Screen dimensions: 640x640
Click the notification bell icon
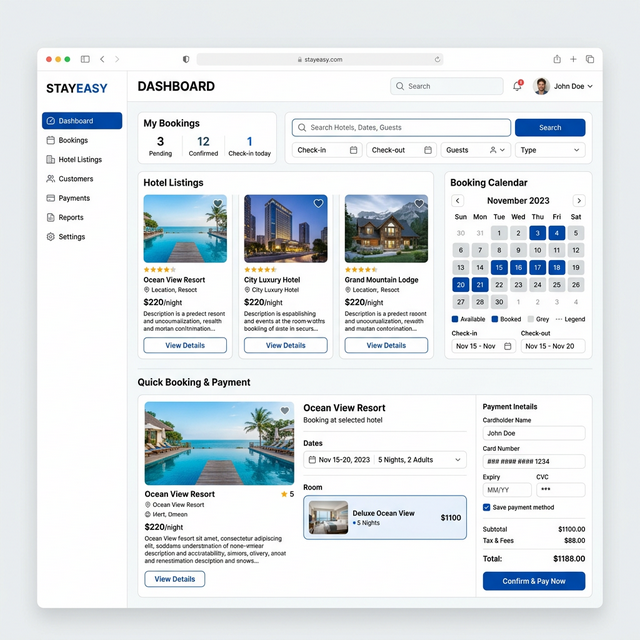pos(517,86)
